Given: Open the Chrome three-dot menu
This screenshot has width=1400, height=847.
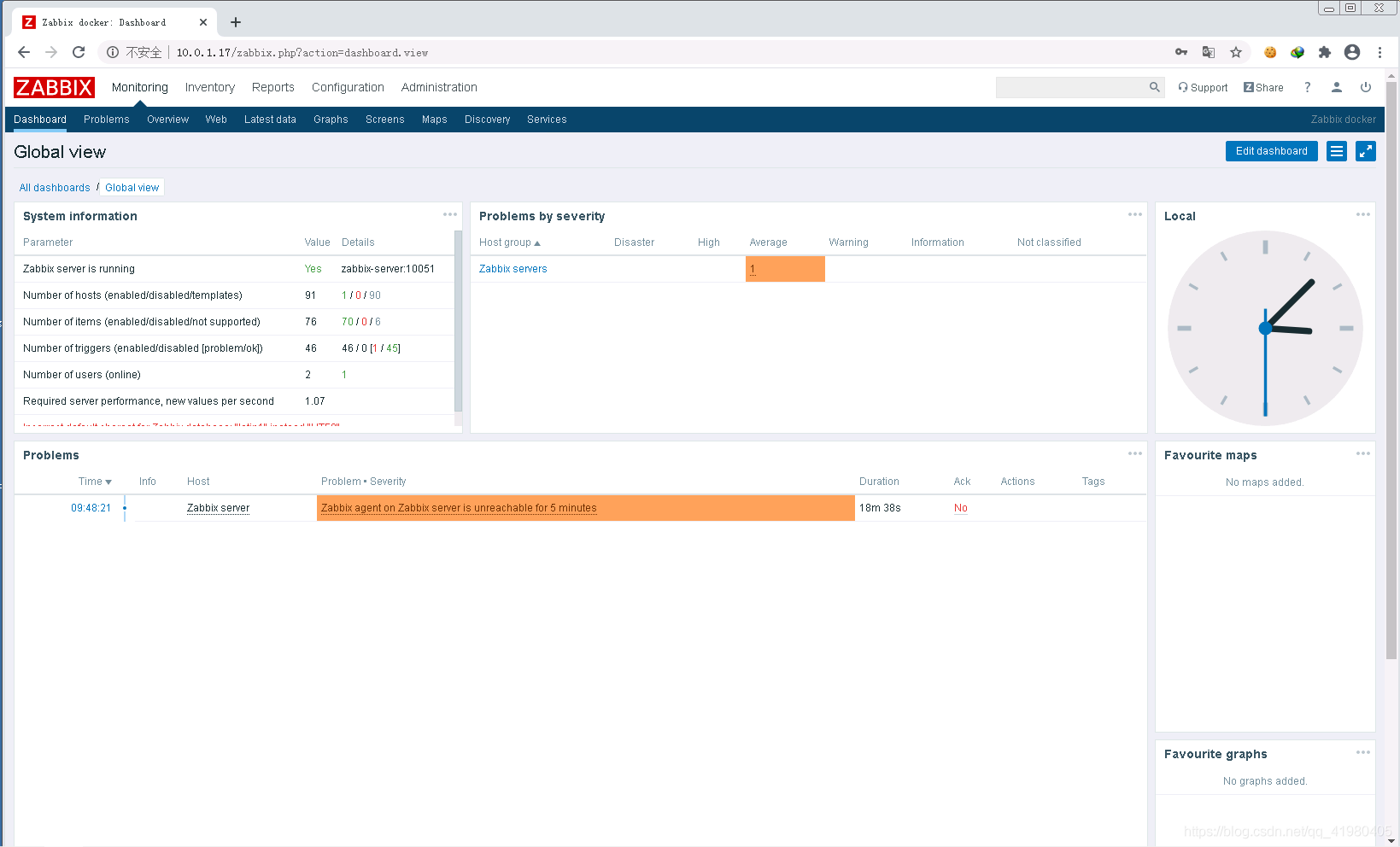Looking at the screenshot, I should 1379,52.
